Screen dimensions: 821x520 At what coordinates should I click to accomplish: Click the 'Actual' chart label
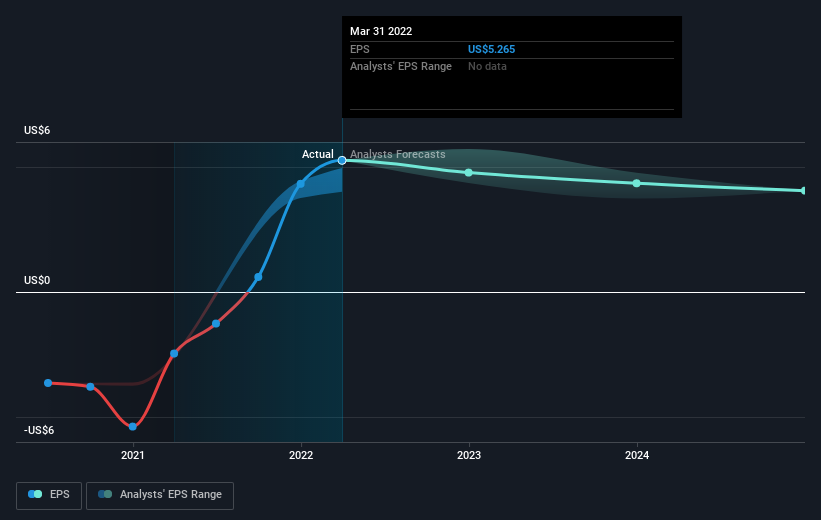[317, 154]
